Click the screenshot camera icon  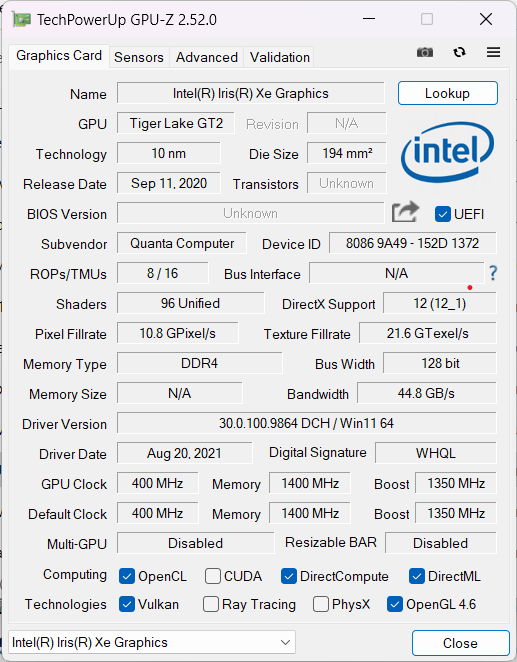click(x=425, y=52)
